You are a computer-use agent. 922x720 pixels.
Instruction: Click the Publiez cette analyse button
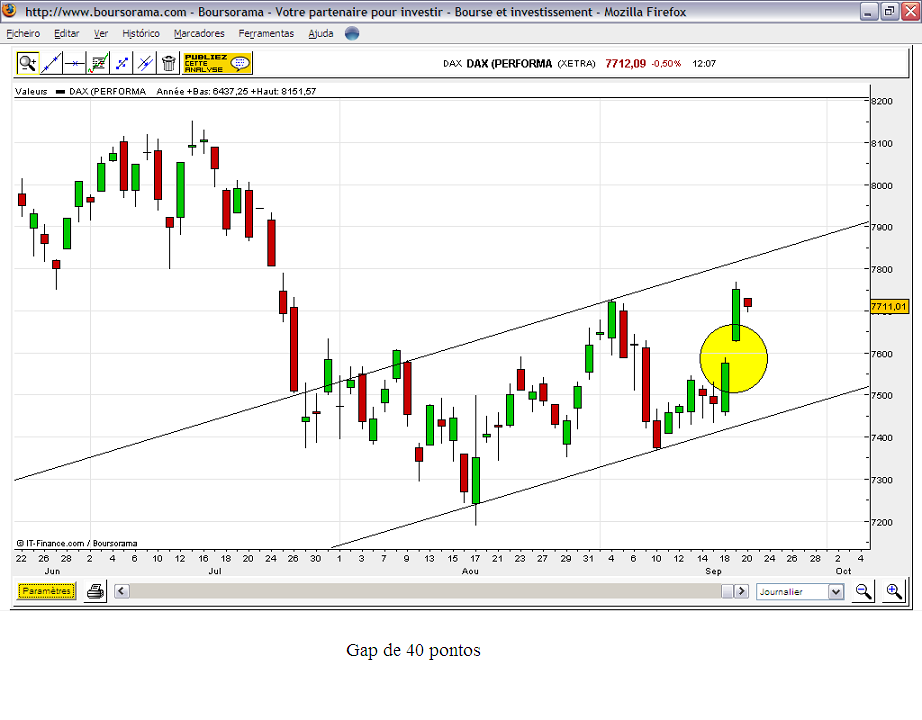click(x=217, y=63)
